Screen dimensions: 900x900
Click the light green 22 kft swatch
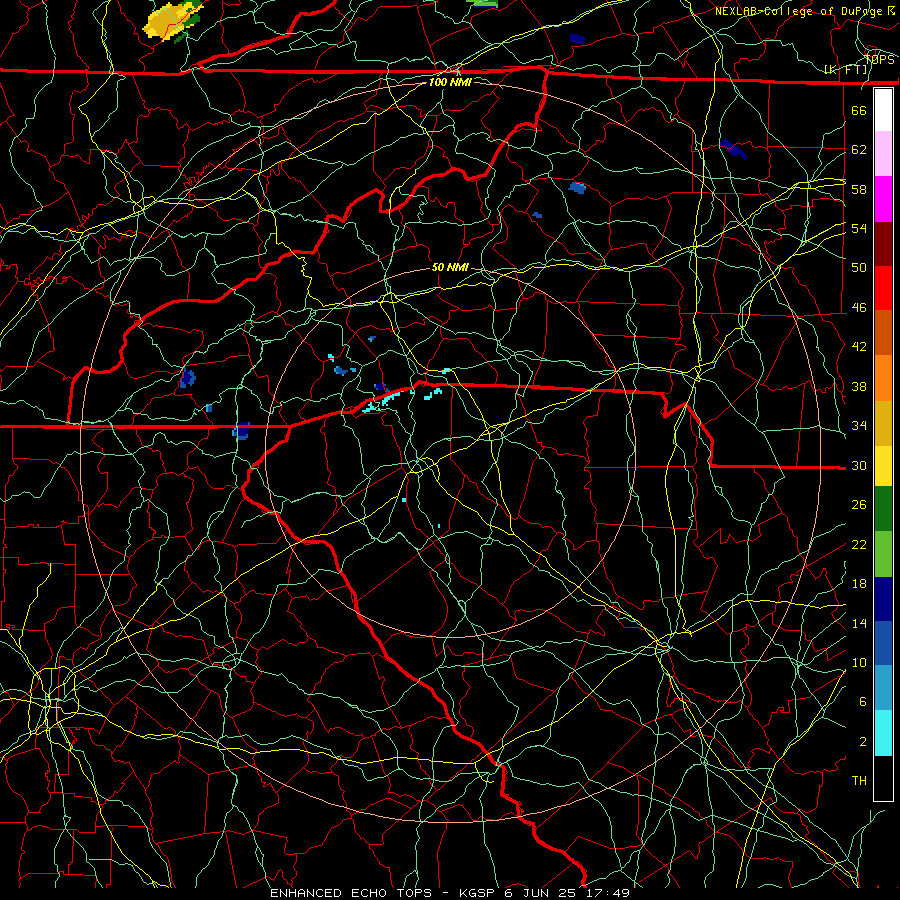[883, 554]
